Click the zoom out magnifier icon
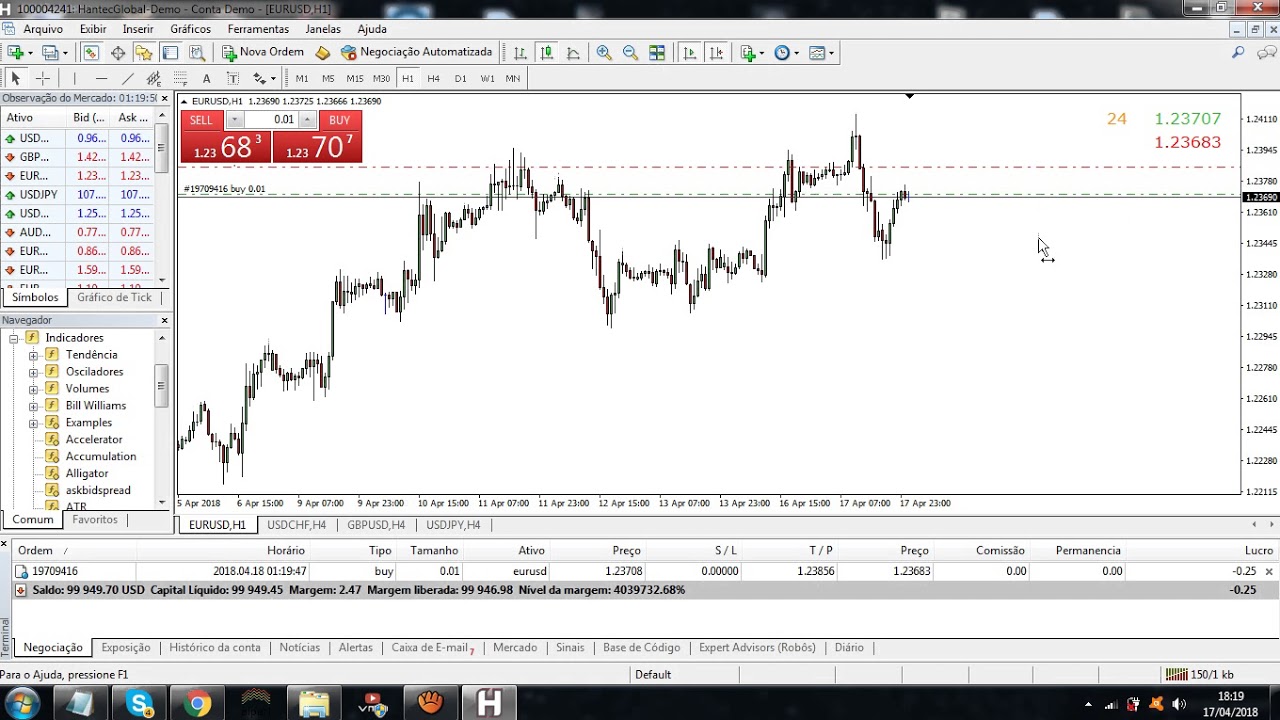Image resolution: width=1280 pixels, height=720 pixels. click(630, 53)
